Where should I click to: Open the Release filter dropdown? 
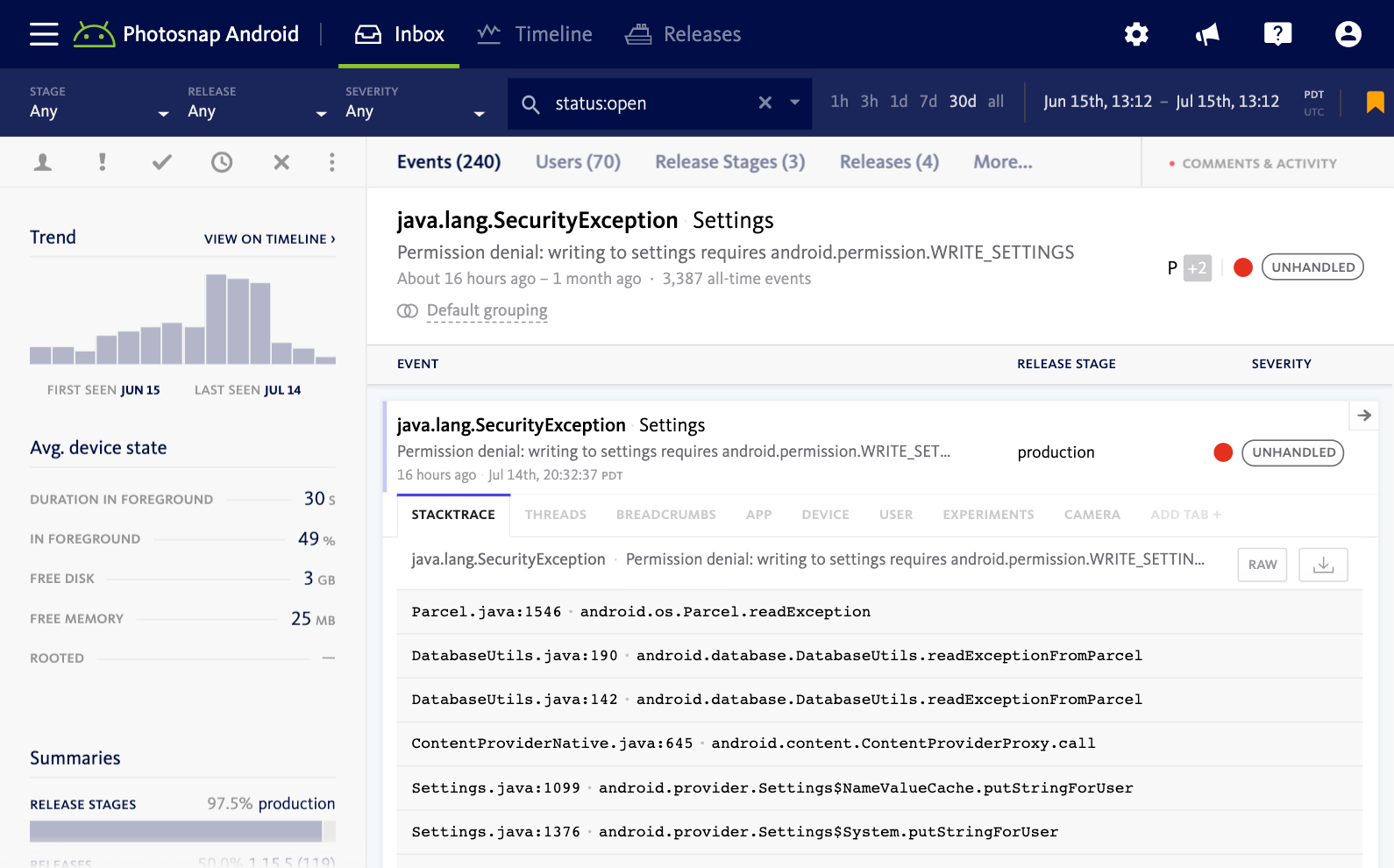tap(257, 103)
